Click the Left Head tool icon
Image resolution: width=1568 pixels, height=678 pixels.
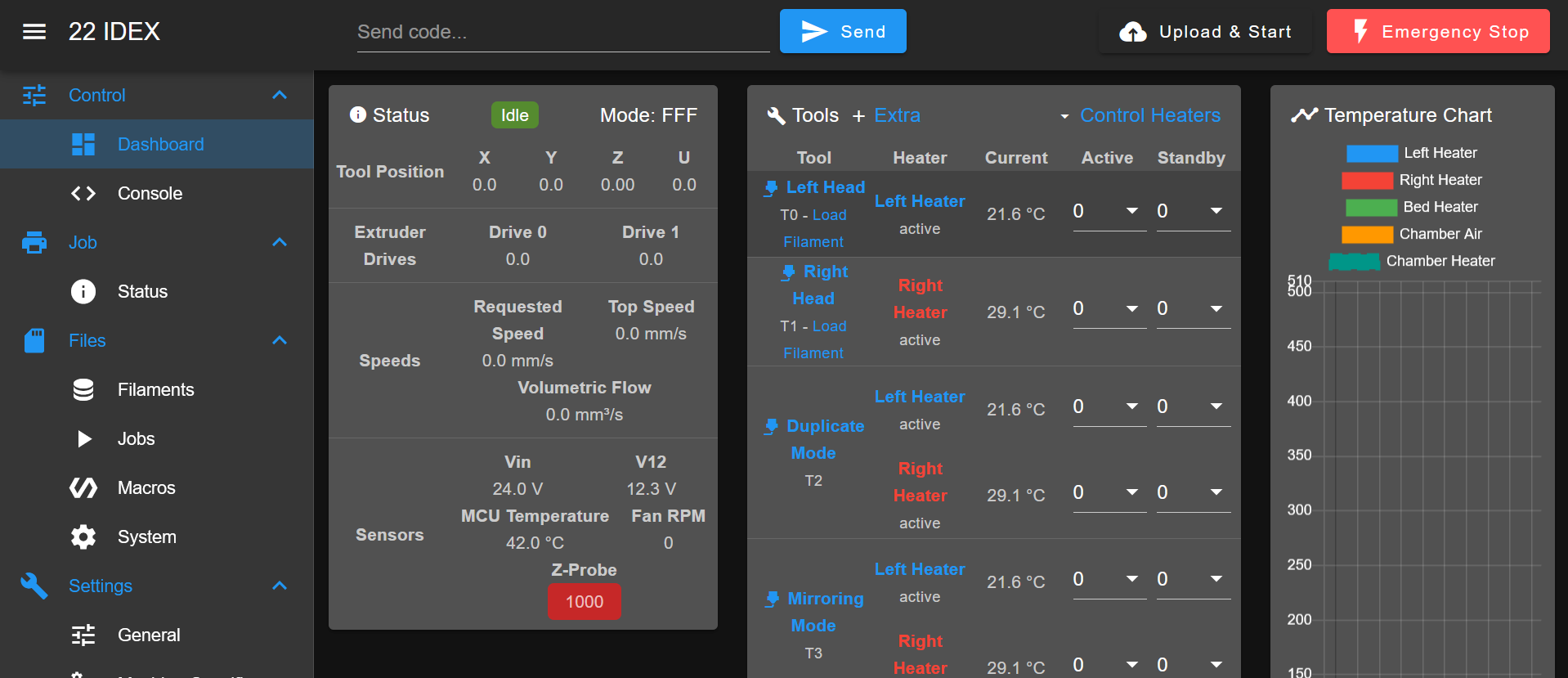point(771,188)
